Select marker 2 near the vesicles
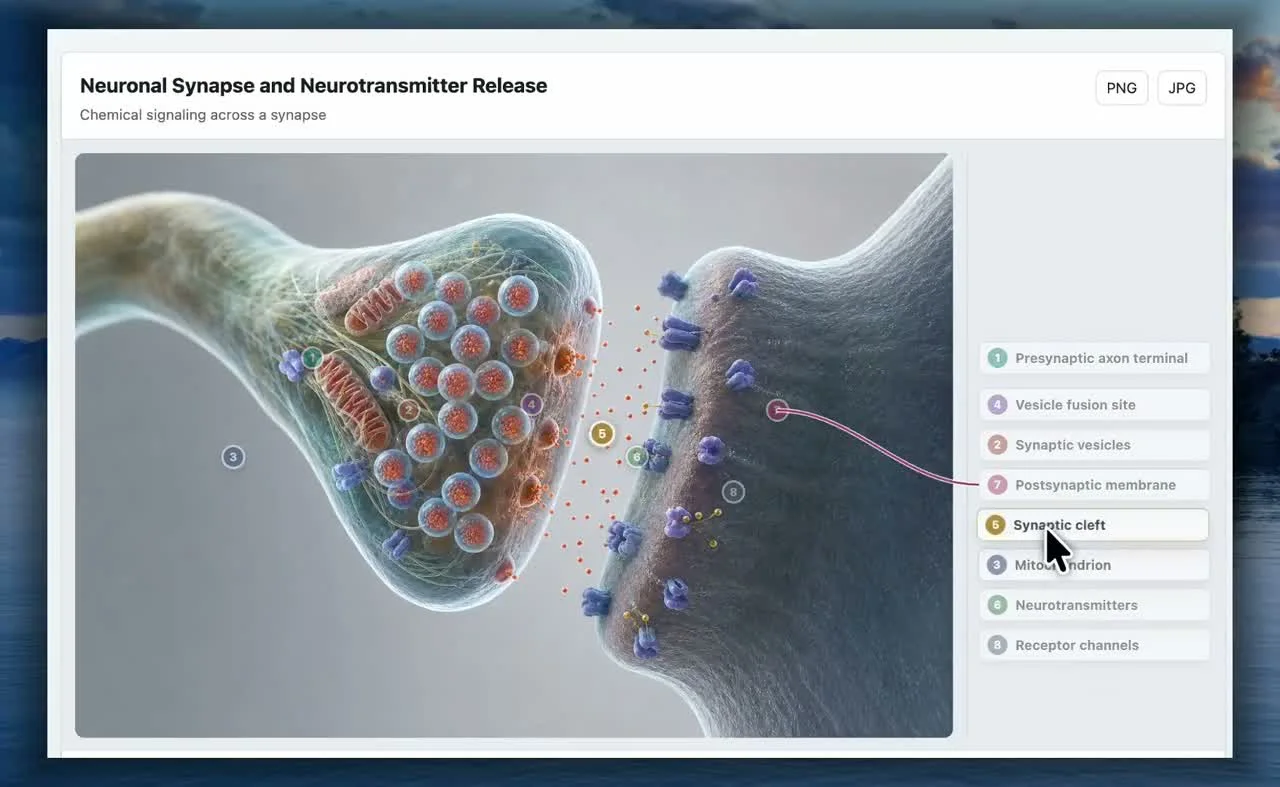Image resolution: width=1280 pixels, height=787 pixels. (x=408, y=410)
